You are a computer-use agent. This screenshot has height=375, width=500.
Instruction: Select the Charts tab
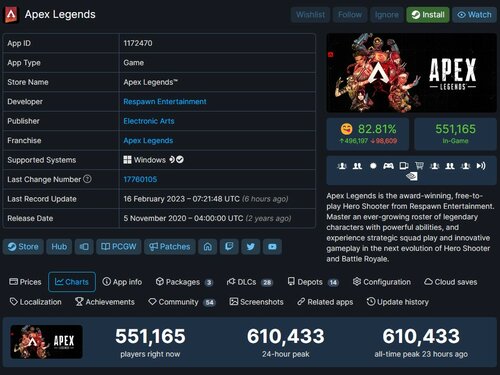(72, 282)
